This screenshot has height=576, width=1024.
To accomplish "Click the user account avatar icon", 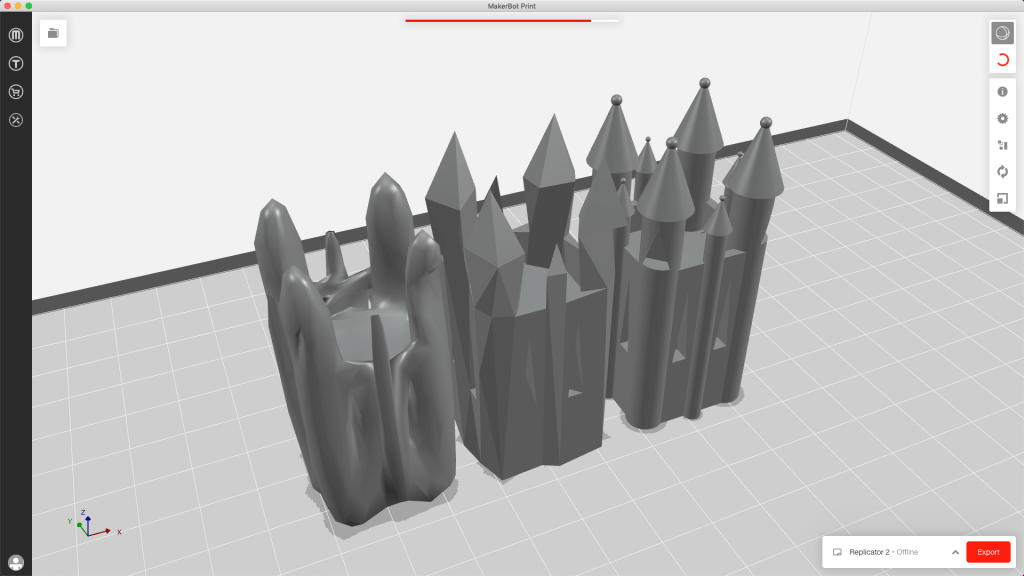I will 16,562.
